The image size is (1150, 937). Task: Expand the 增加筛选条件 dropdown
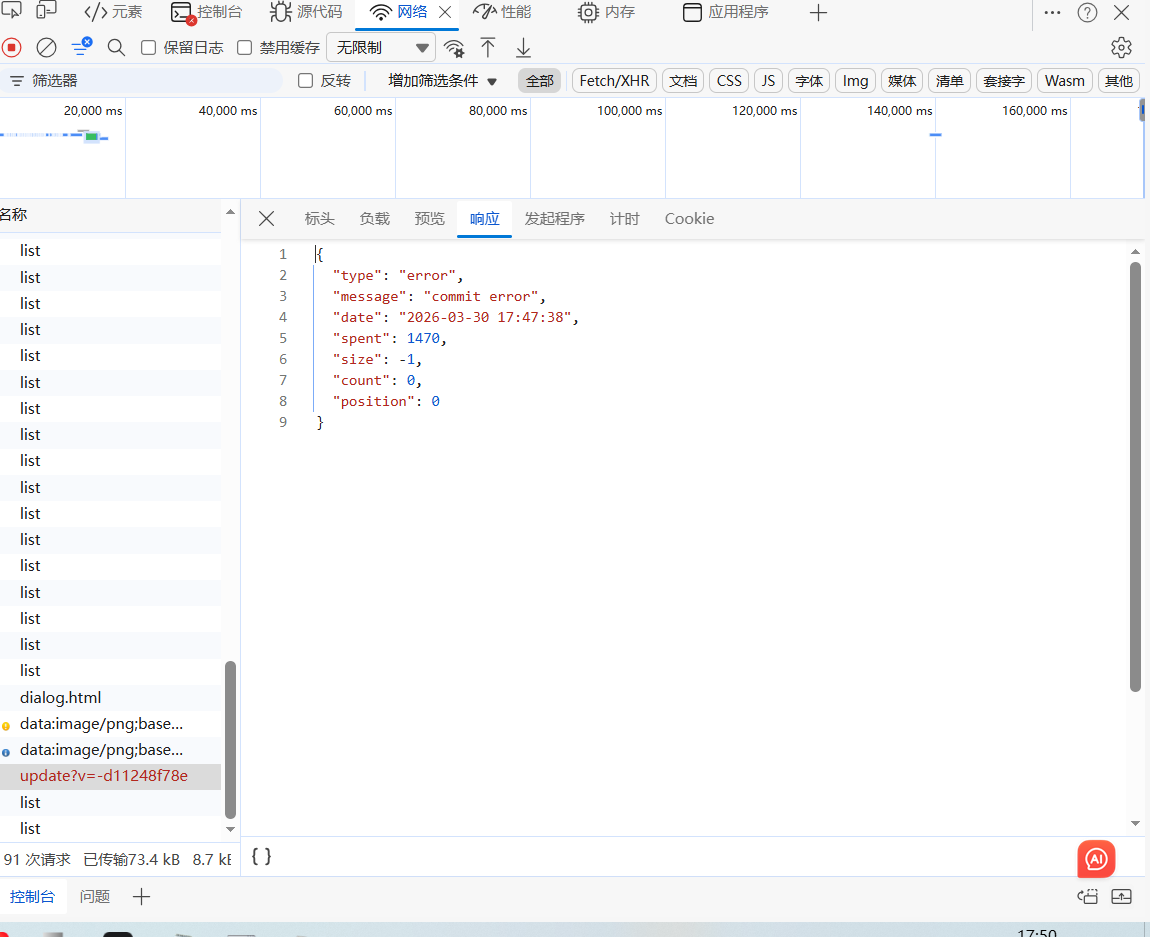442,81
